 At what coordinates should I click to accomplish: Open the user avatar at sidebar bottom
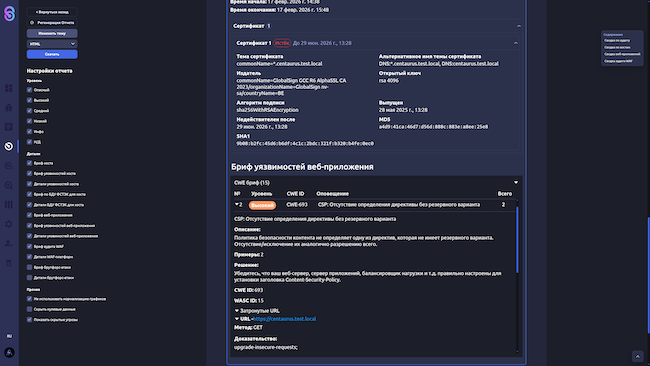pyautogui.click(x=9, y=353)
